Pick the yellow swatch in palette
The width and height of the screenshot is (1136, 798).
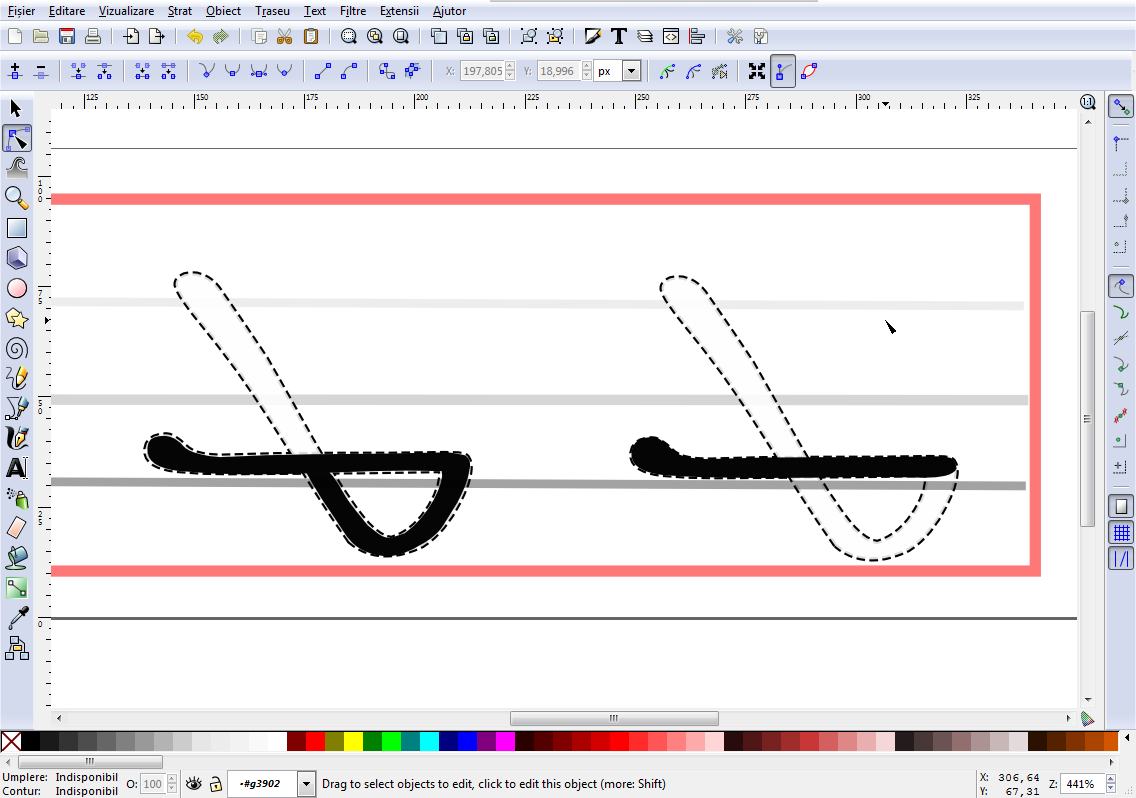point(353,742)
